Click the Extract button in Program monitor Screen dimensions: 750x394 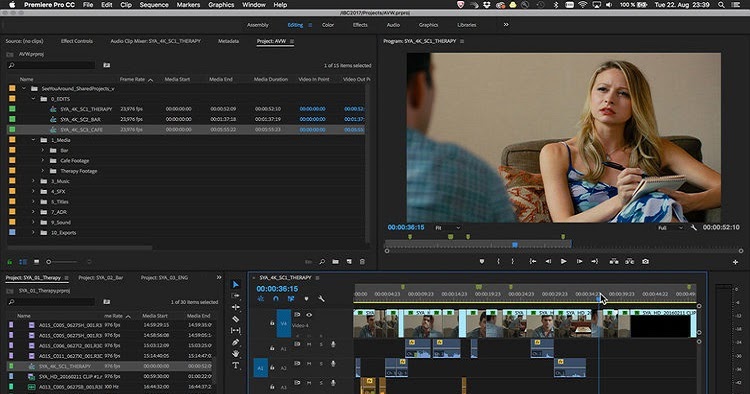(629, 262)
